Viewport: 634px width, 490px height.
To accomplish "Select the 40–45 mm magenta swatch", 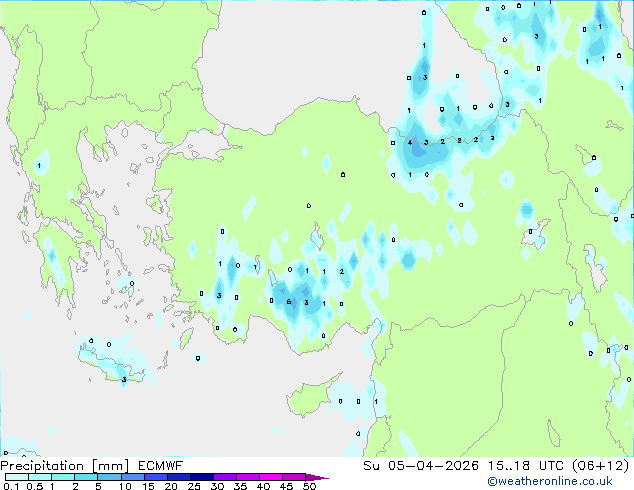I will pos(271,477).
